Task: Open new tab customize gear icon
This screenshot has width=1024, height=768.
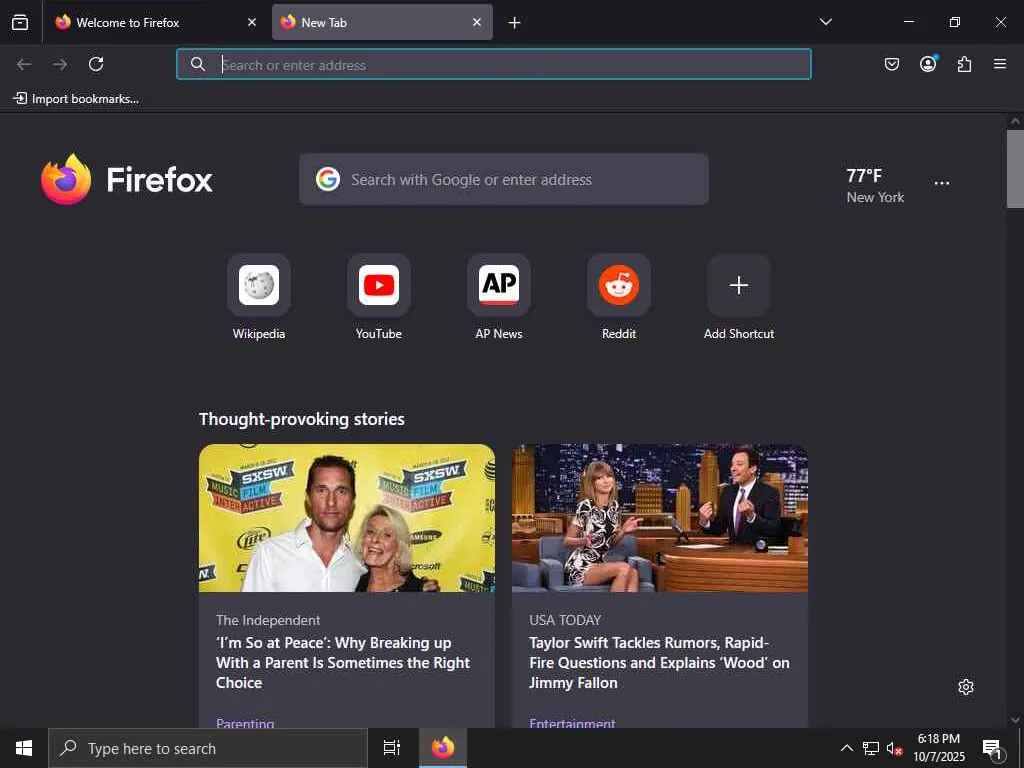Action: pyautogui.click(x=966, y=687)
